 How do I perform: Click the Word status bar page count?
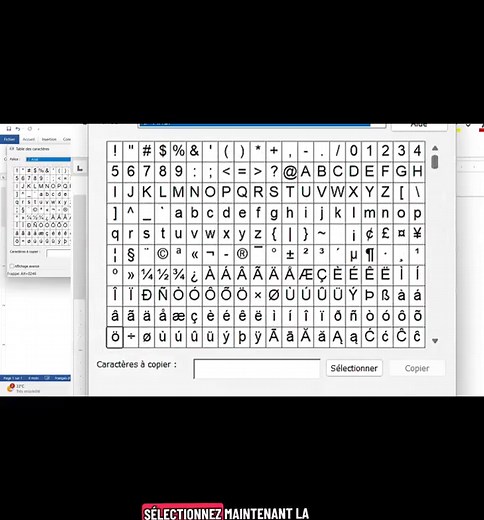click(12, 378)
